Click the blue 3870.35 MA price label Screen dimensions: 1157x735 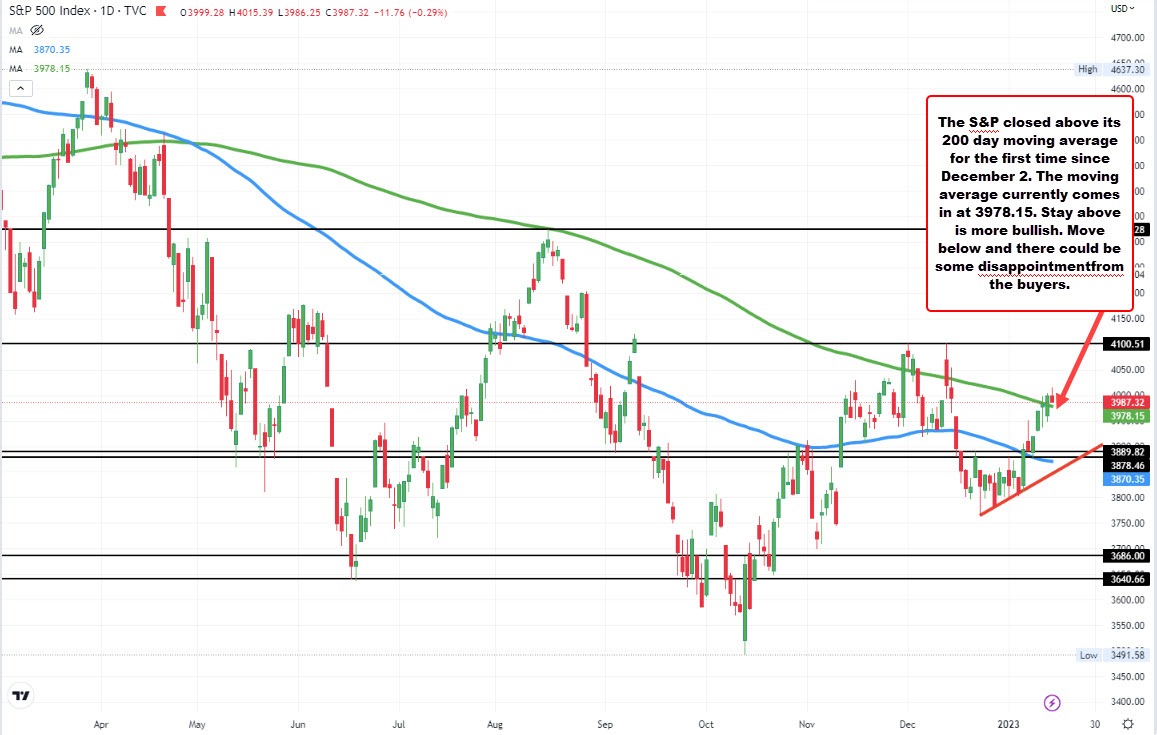1127,479
